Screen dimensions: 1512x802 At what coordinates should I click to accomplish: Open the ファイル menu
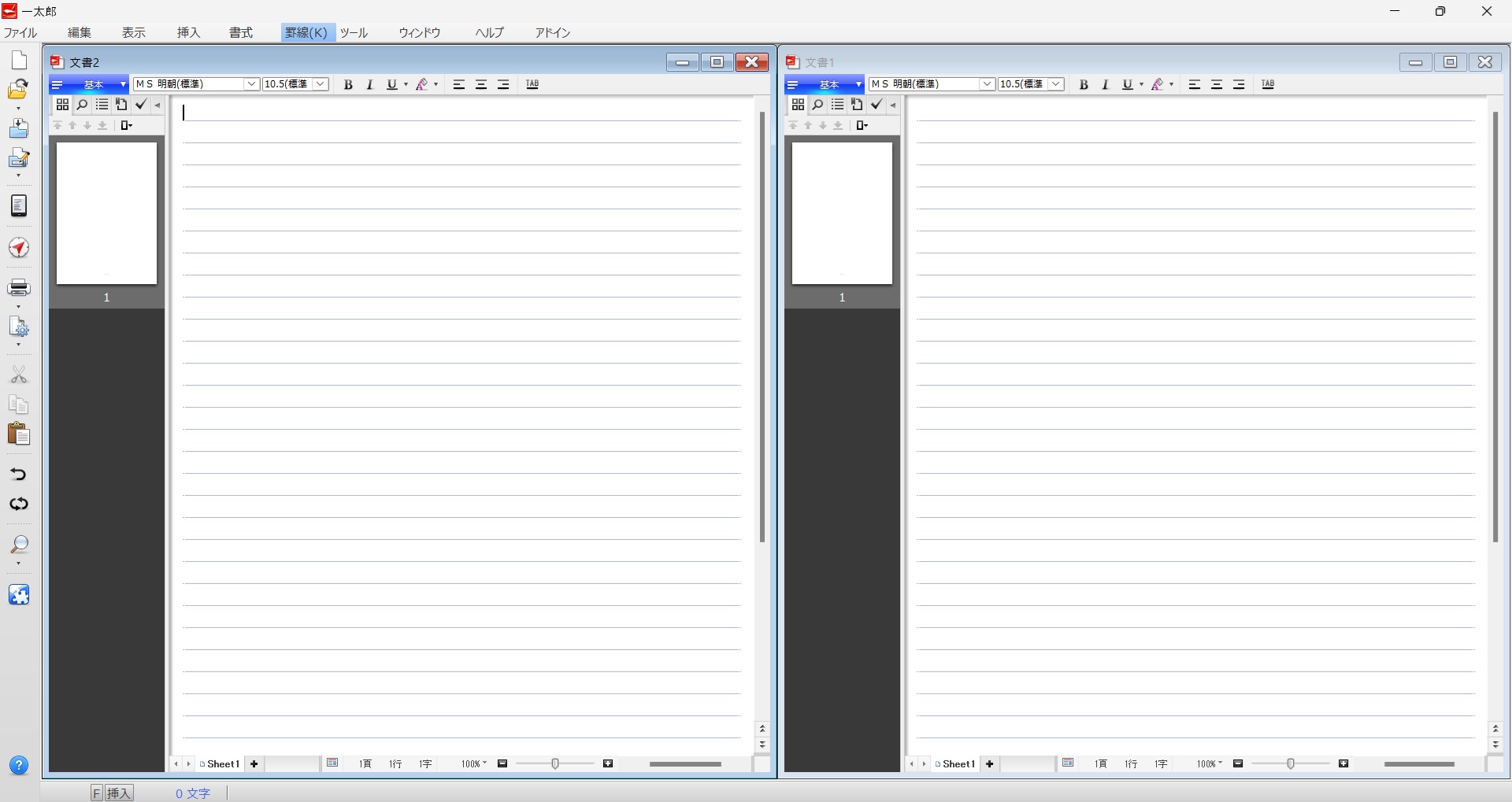click(x=20, y=32)
